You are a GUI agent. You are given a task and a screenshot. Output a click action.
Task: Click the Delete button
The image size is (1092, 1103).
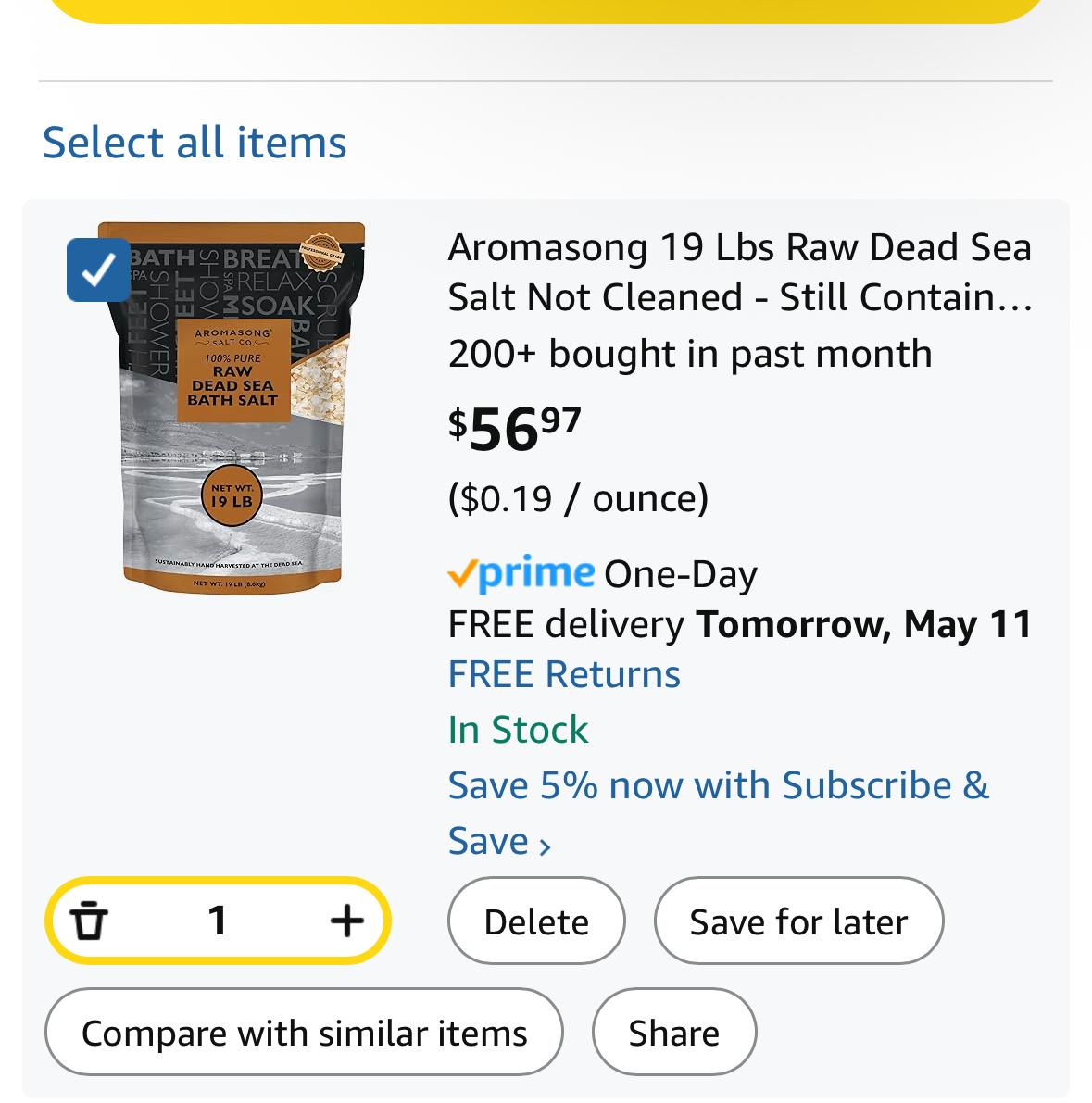[x=536, y=921]
